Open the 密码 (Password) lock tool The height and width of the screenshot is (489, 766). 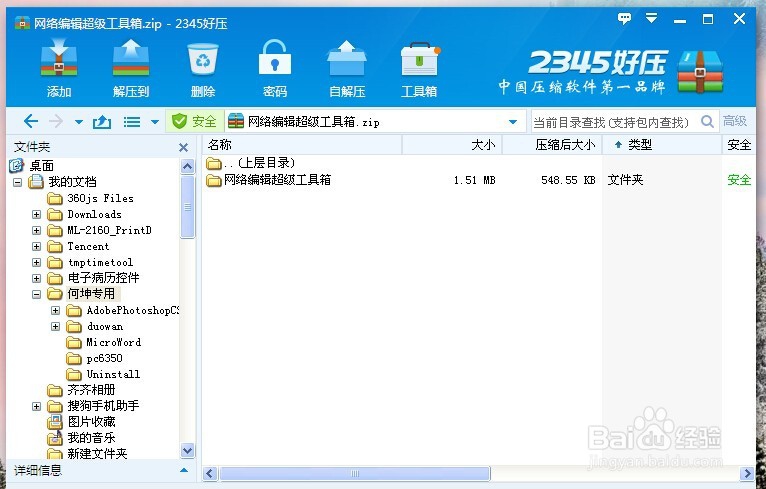coord(275,68)
